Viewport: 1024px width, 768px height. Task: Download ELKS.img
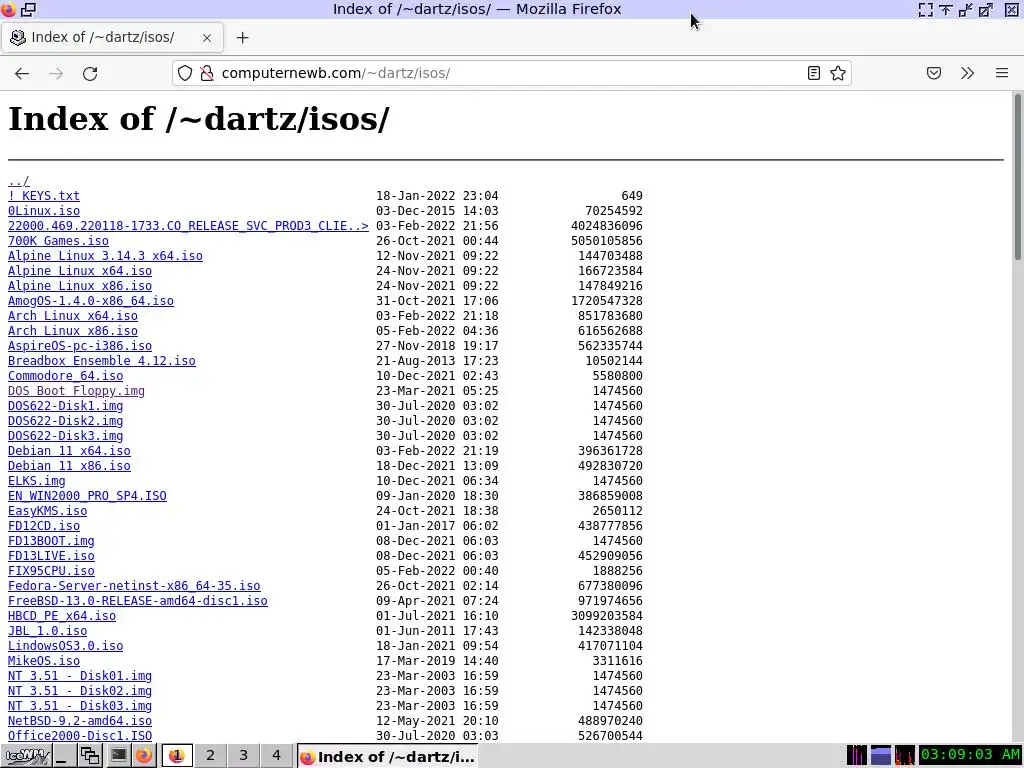click(37, 481)
